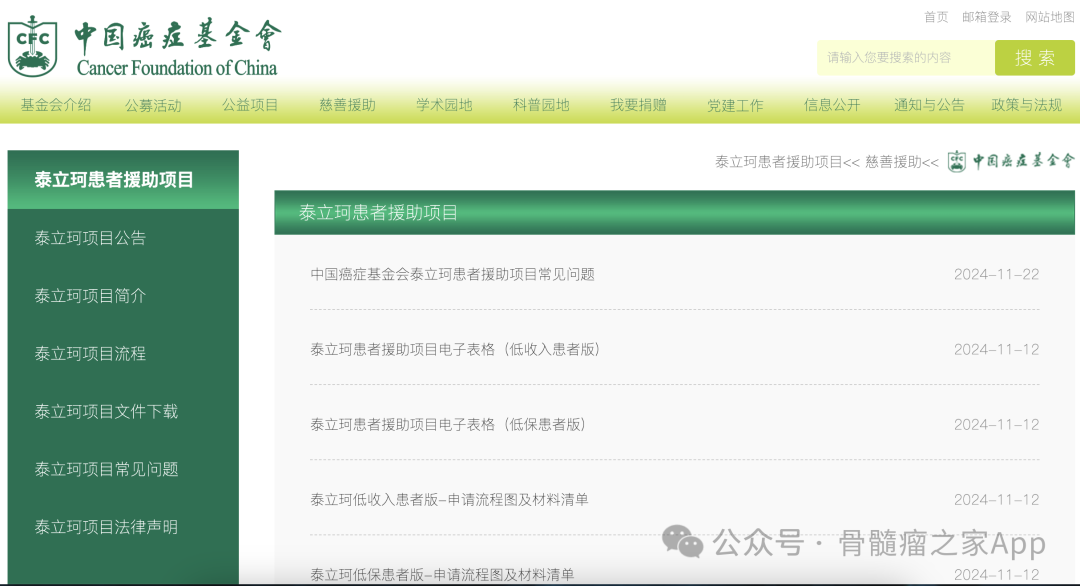Open 党建工作 menu item
Screen dimensions: 1080x586
[x=735, y=105]
